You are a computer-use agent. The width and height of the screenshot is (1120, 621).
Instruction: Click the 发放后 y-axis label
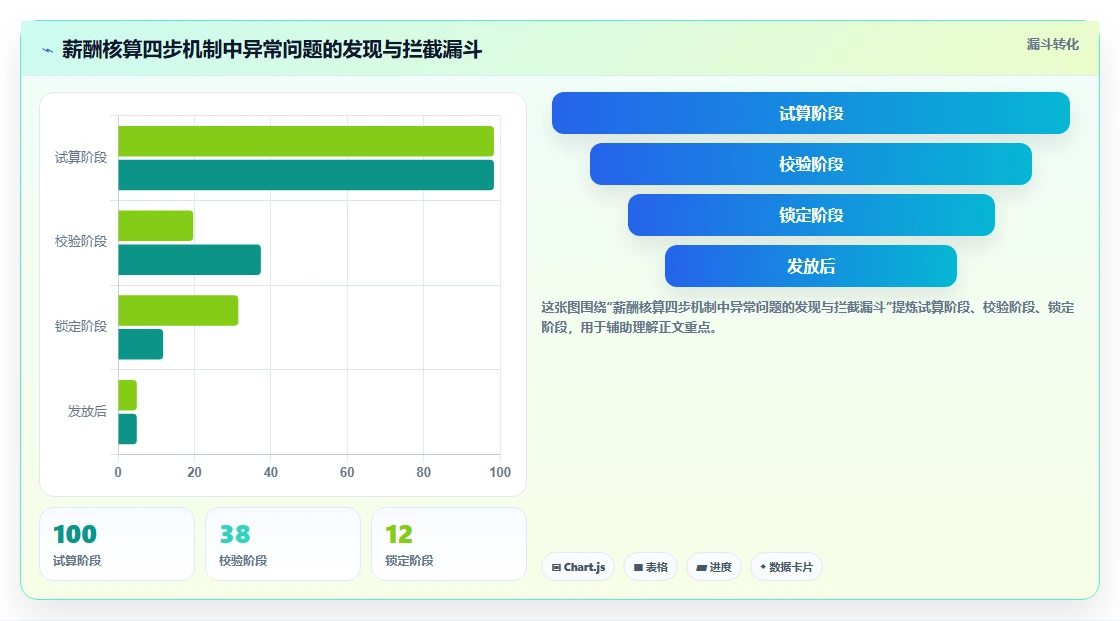click(x=87, y=411)
